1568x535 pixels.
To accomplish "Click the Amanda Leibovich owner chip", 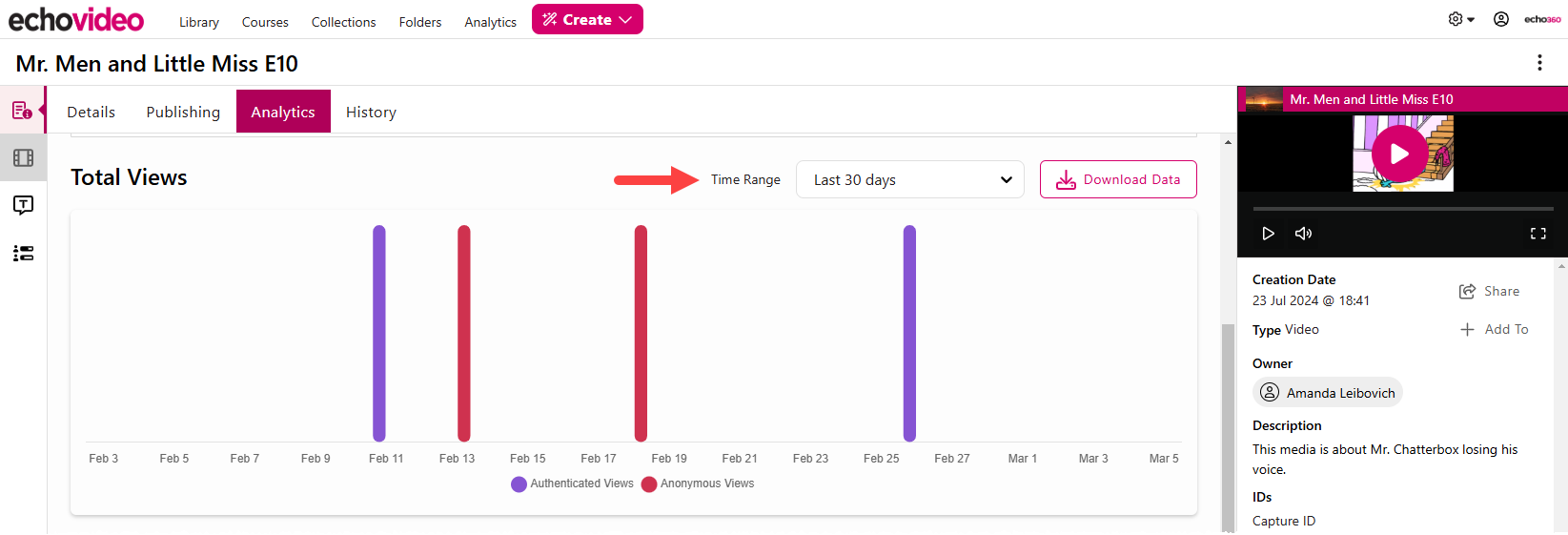I will coord(1328,392).
